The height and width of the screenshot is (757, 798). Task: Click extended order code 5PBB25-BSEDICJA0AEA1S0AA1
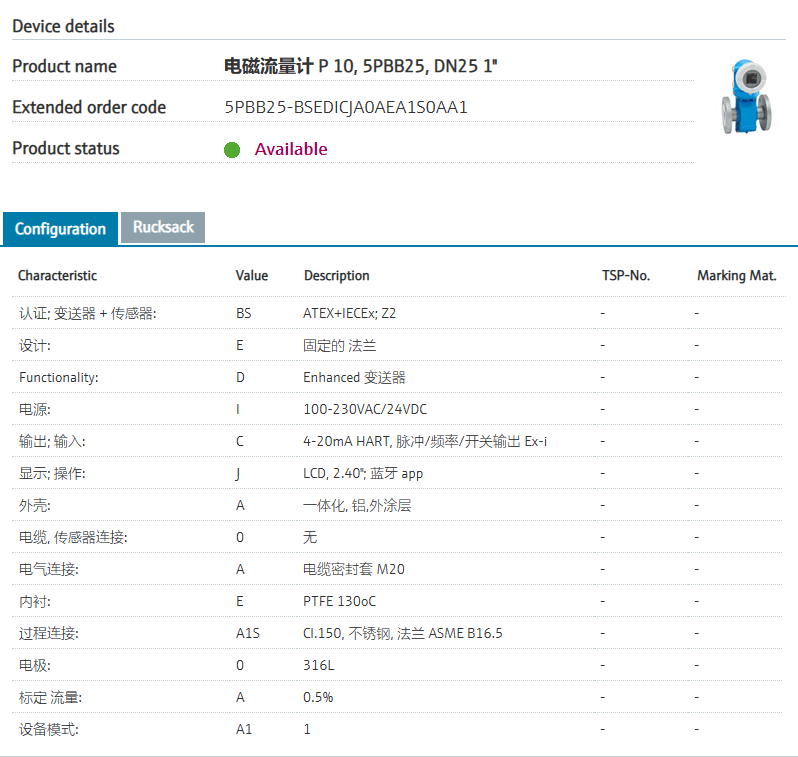click(x=346, y=107)
